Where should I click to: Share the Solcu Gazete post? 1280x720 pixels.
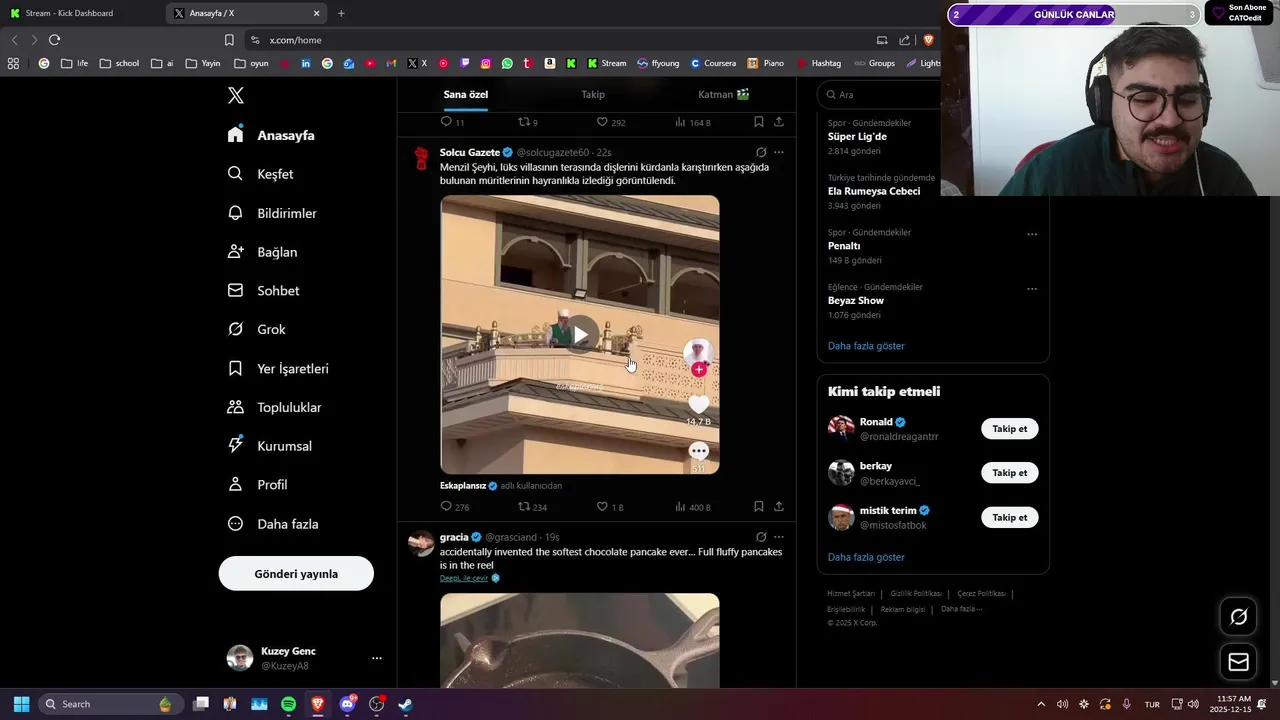[x=779, y=507]
